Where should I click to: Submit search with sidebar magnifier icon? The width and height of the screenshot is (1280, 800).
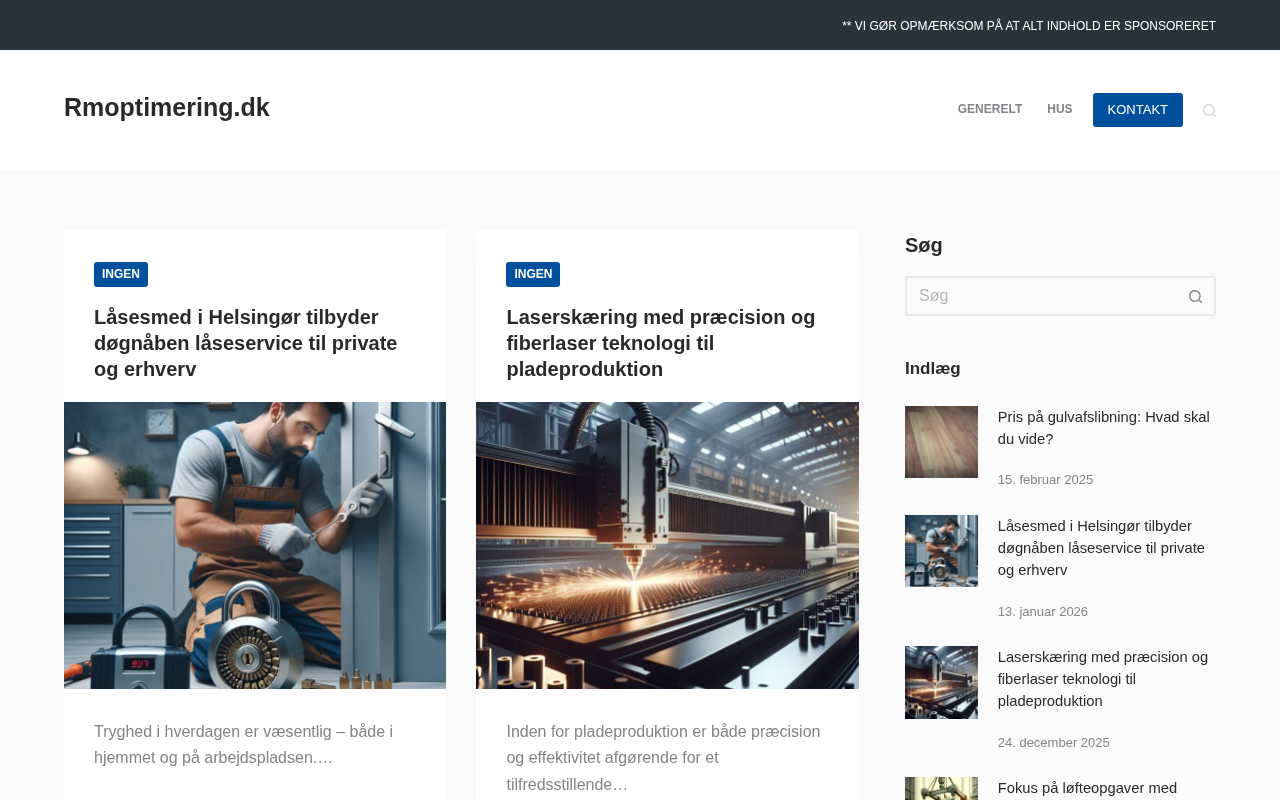pos(1195,296)
